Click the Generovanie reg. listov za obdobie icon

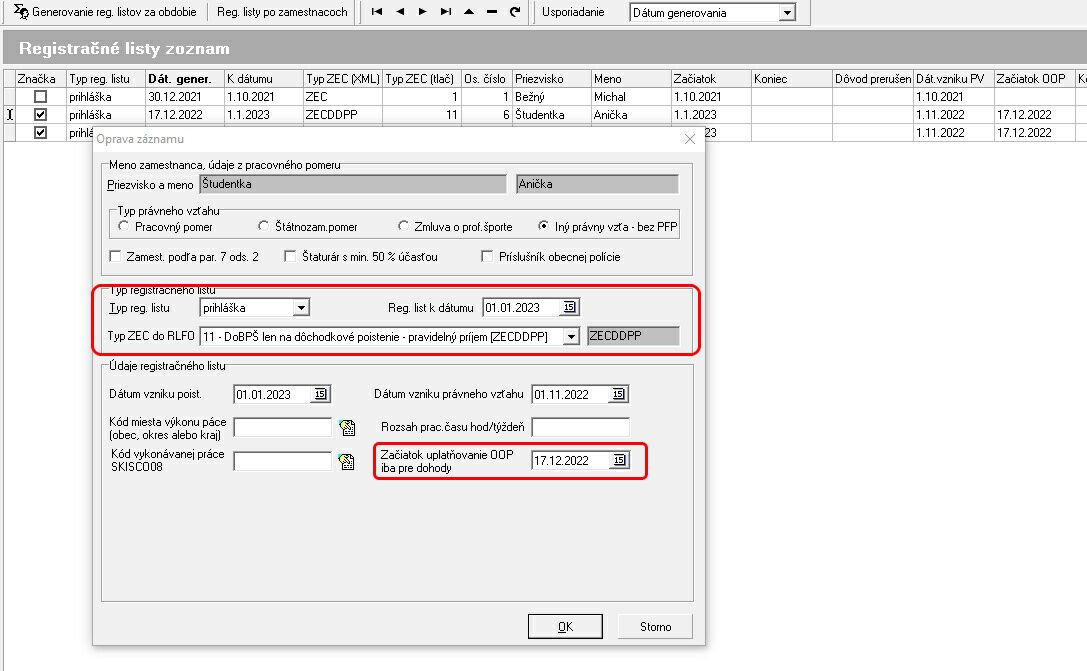click(20, 12)
